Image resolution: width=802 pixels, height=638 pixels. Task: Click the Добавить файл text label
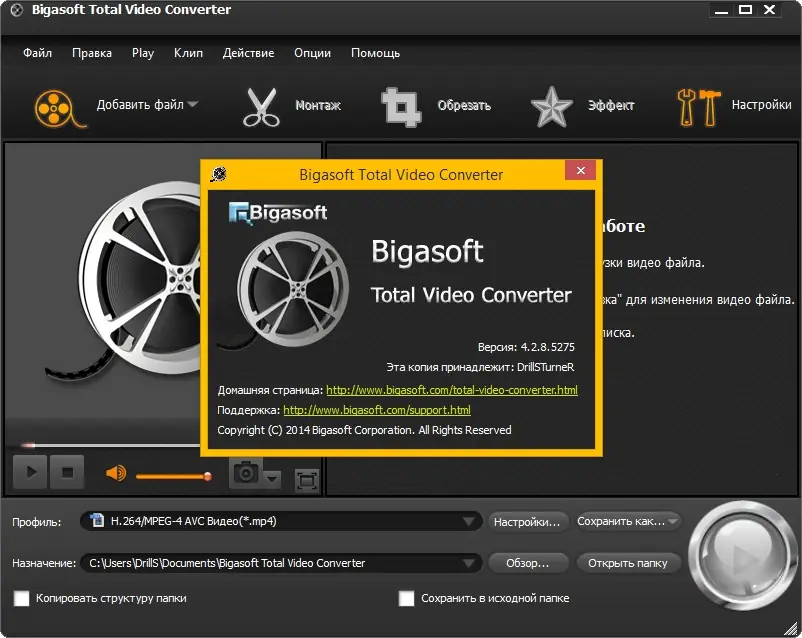tap(140, 104)
